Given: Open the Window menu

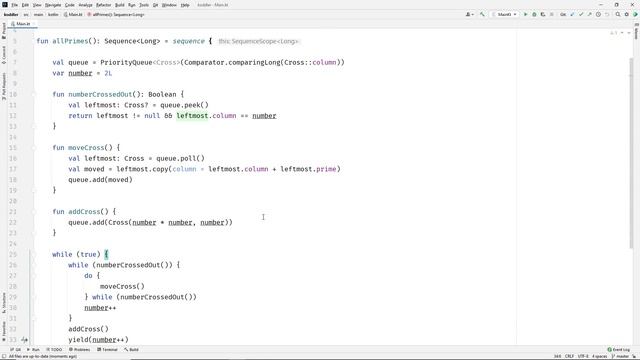Looking at the screenshot, I should point(169,5).
